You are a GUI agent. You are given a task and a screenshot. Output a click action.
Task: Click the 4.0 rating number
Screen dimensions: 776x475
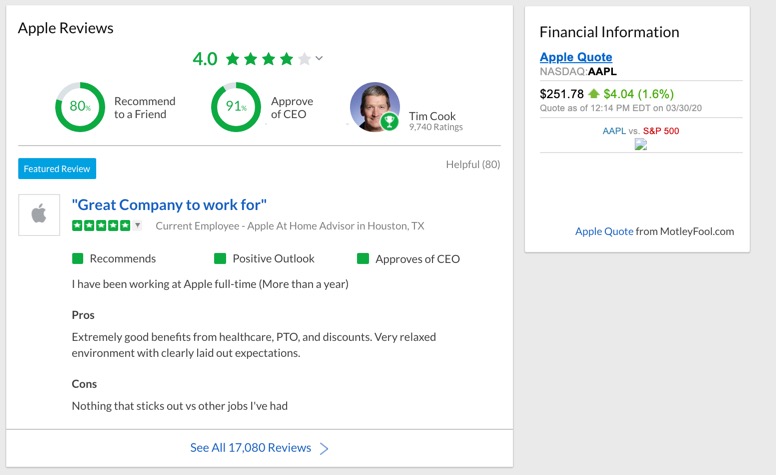205,59
